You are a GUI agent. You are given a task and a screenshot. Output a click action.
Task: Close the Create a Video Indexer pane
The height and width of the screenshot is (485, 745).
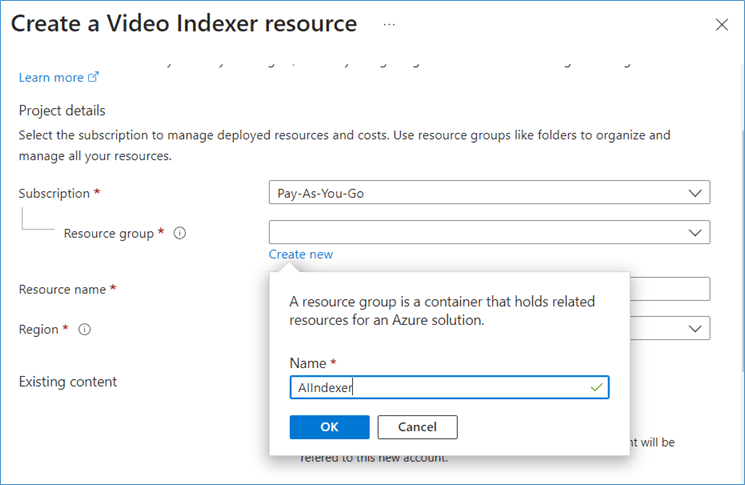coord(722,25)
